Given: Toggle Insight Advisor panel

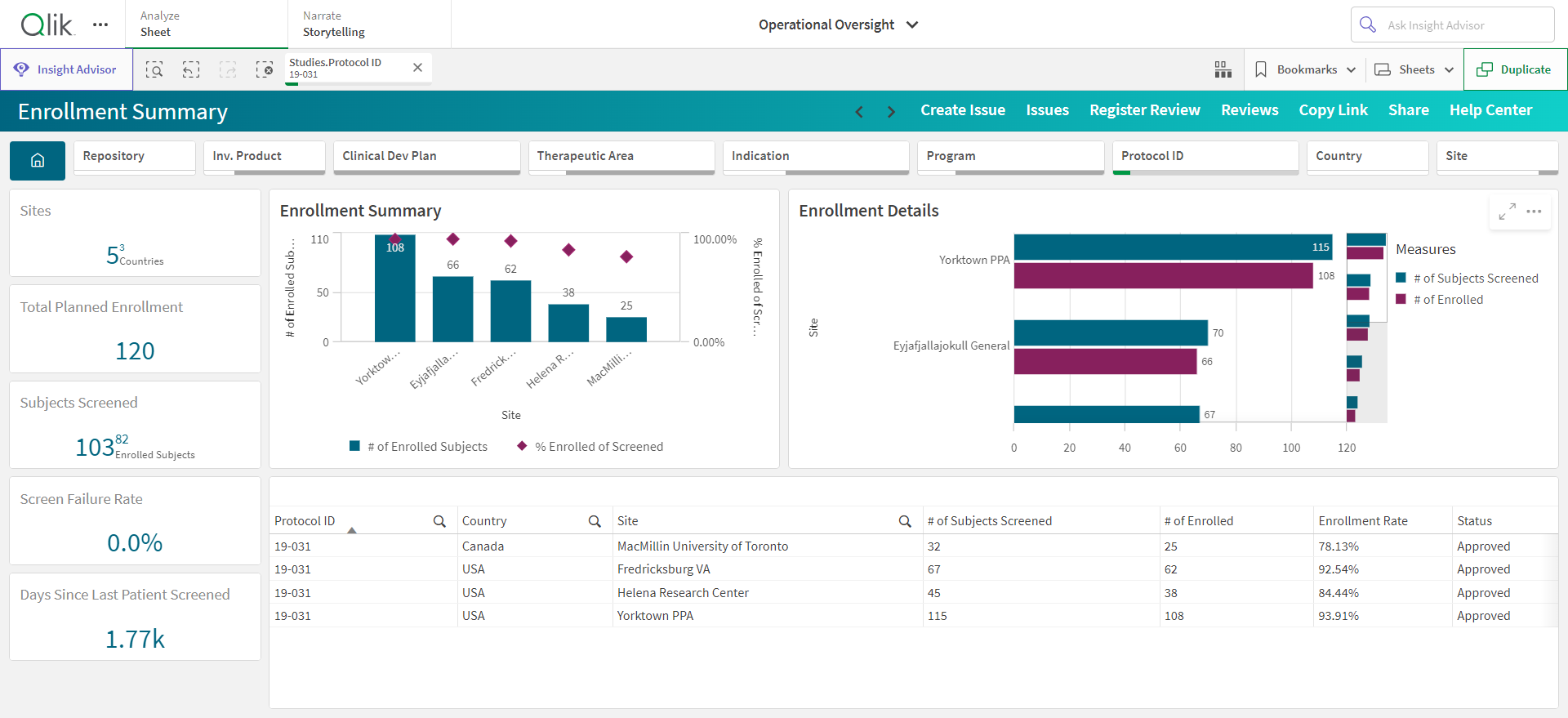Looking at the screenshot, I should tap(67, 69).
